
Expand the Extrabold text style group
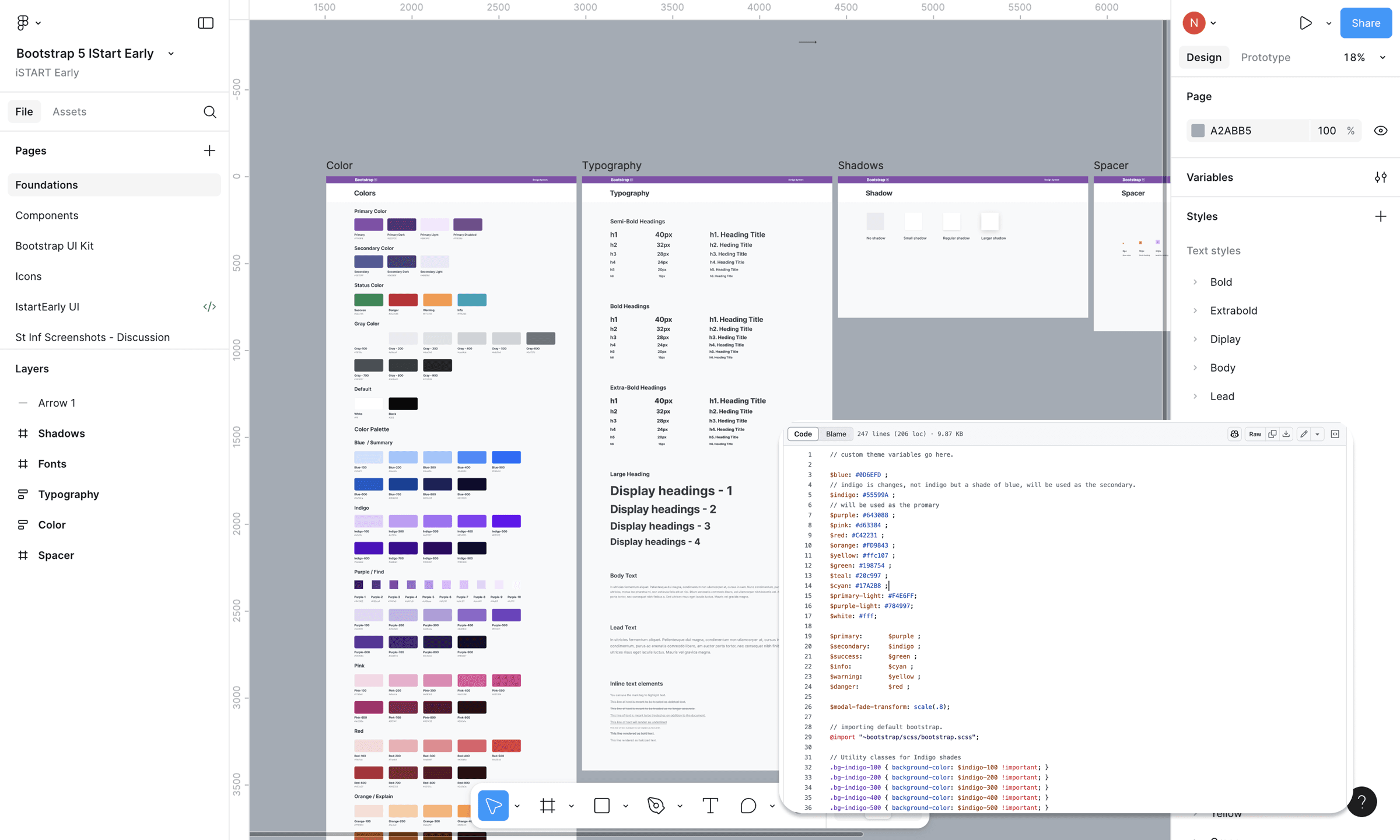pos(1195,311)
